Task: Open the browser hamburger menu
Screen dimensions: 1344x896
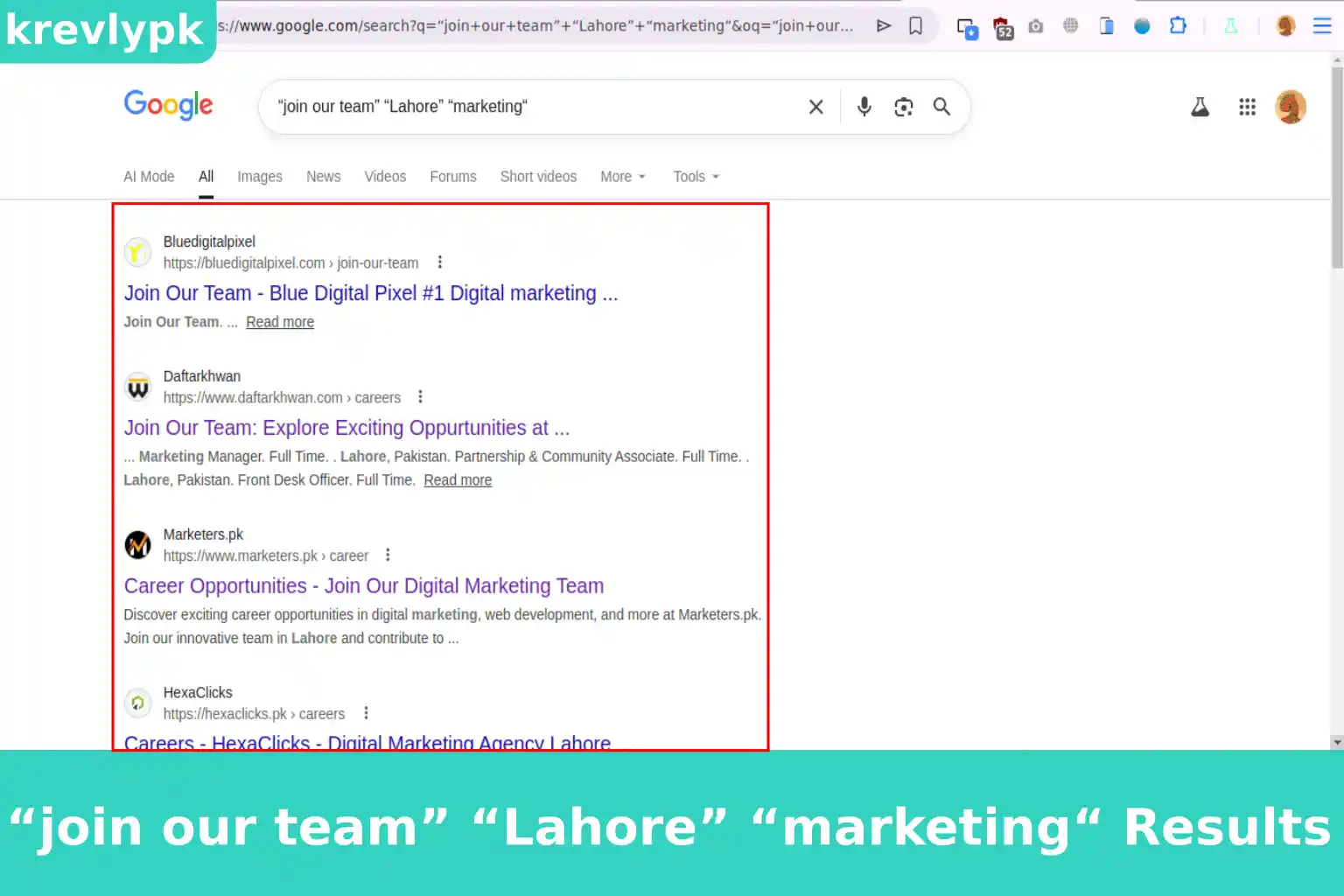Action: [x=1321, y=26]
